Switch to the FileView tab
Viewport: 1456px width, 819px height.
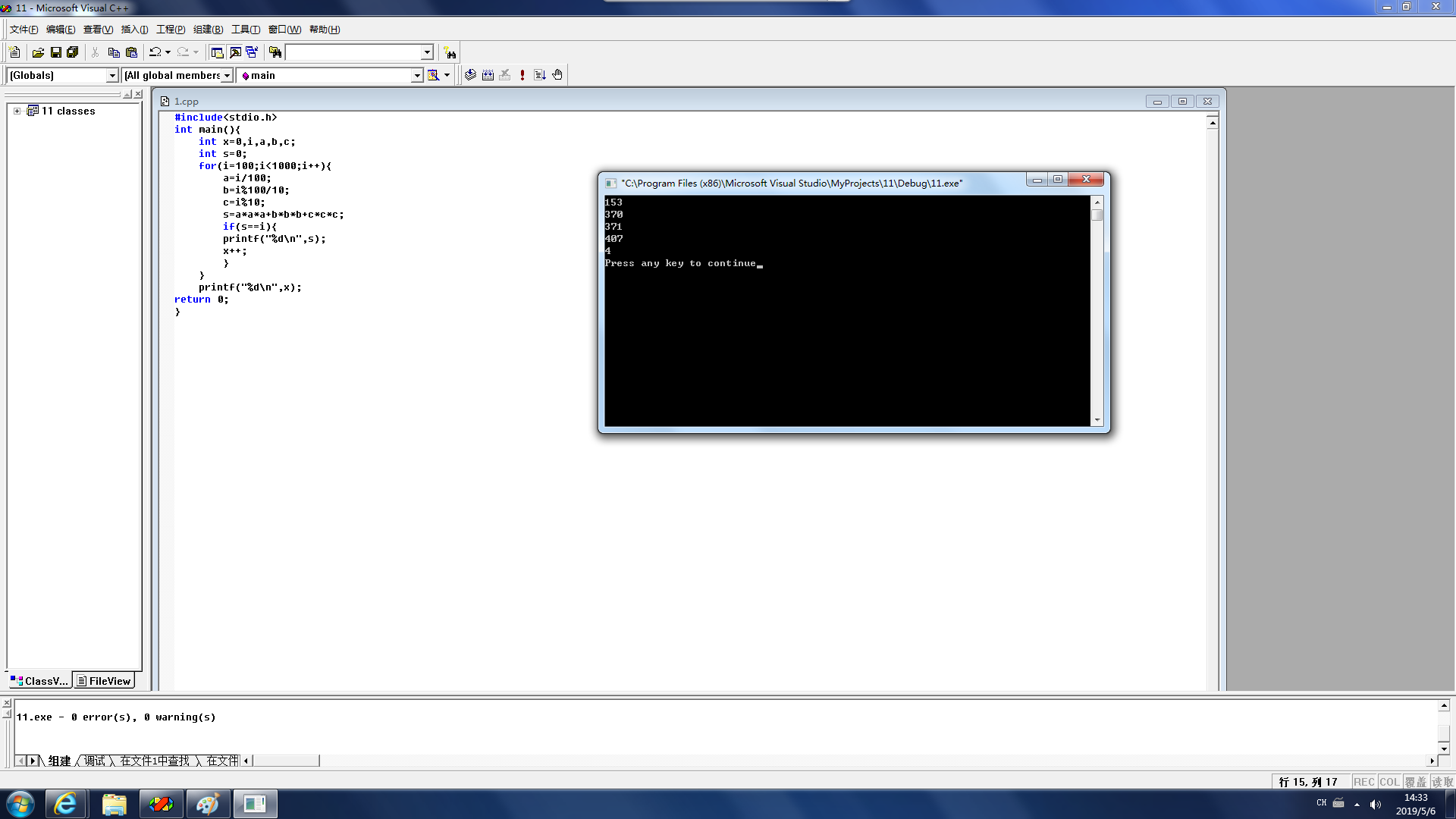(x=104, y=681)
